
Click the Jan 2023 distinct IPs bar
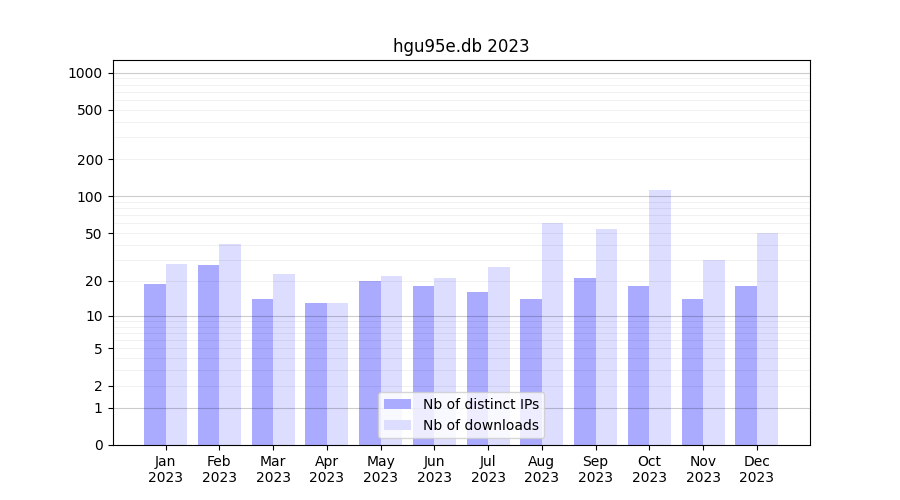pos(155,364)
